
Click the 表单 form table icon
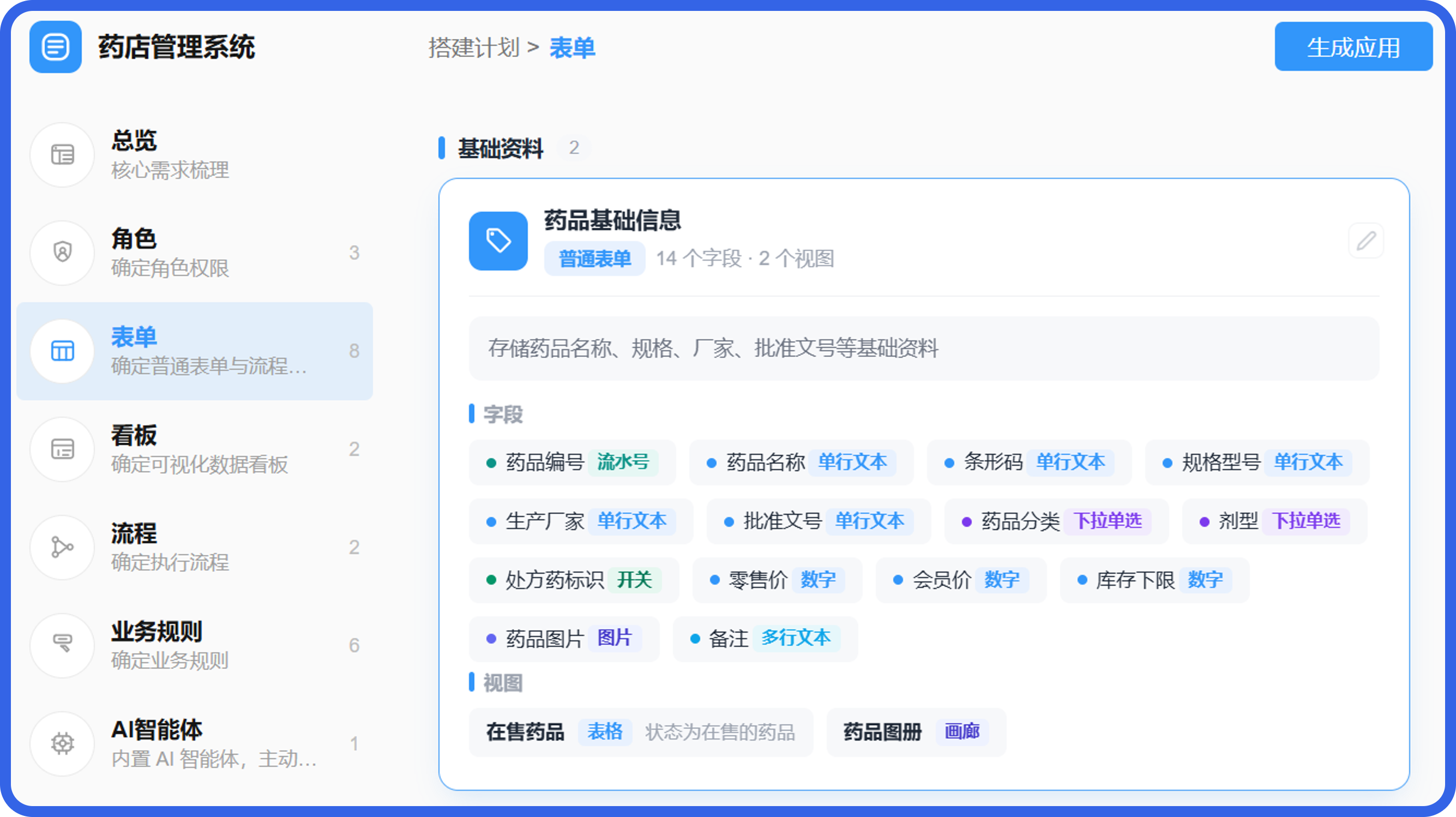pos(62,351)
